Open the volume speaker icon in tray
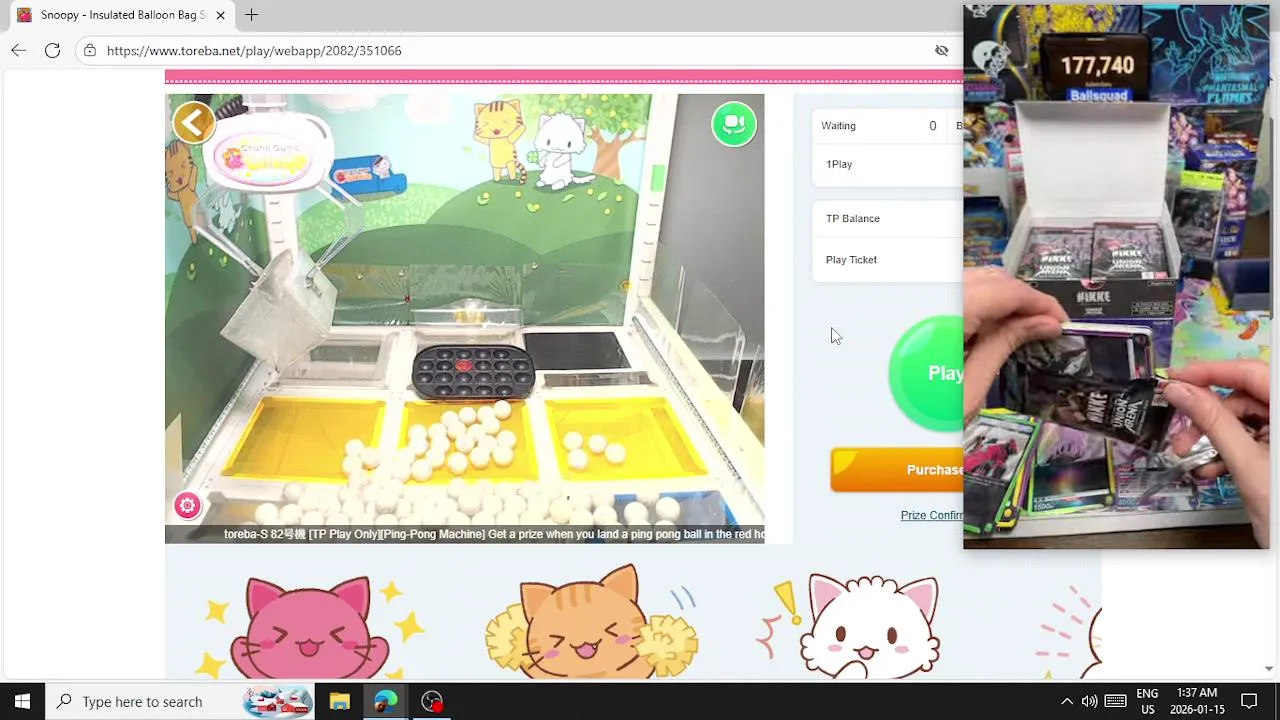The width and height of the screenshot is (1280, 720). (x=1089, y=701)
